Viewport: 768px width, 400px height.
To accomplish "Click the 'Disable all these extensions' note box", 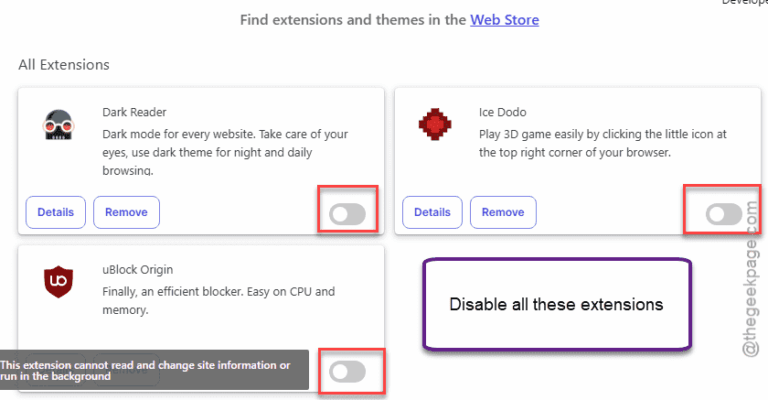I will click(556, 304).
